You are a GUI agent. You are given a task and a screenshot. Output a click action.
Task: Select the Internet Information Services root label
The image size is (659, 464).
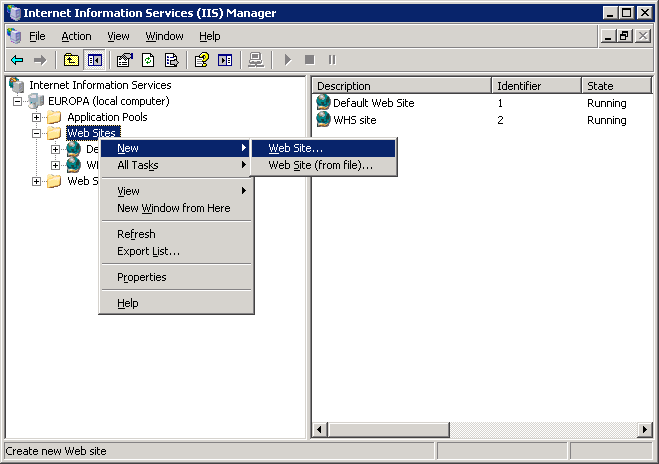100,85
